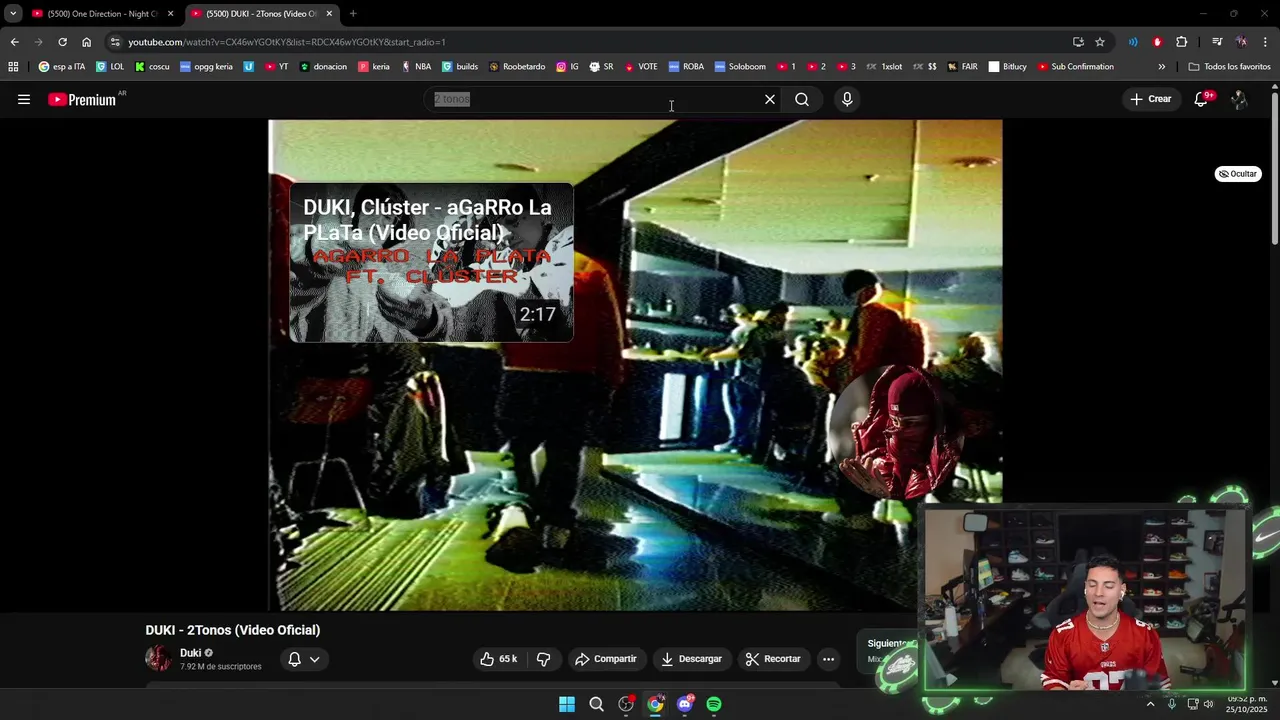Open the LOL bookmark

(110, 67)
